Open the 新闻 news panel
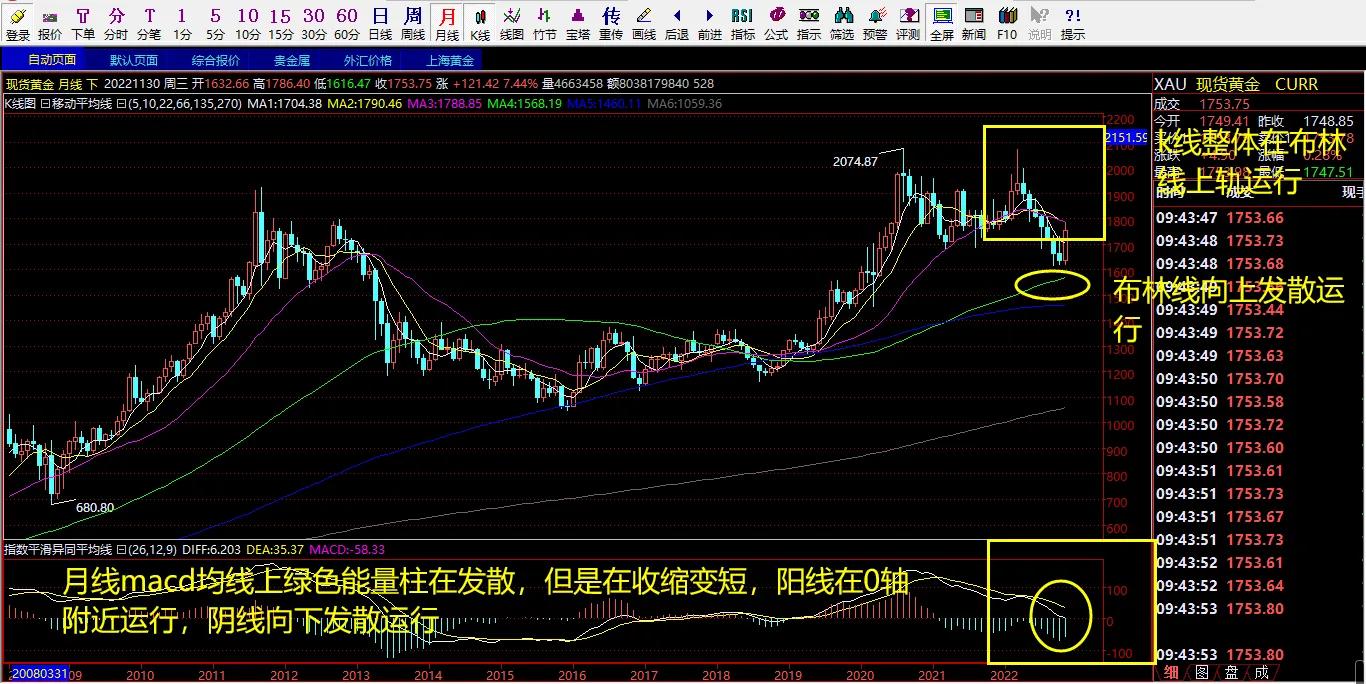Image resolution: width=1366 pixels, height=684 pixels. [973, 20]
